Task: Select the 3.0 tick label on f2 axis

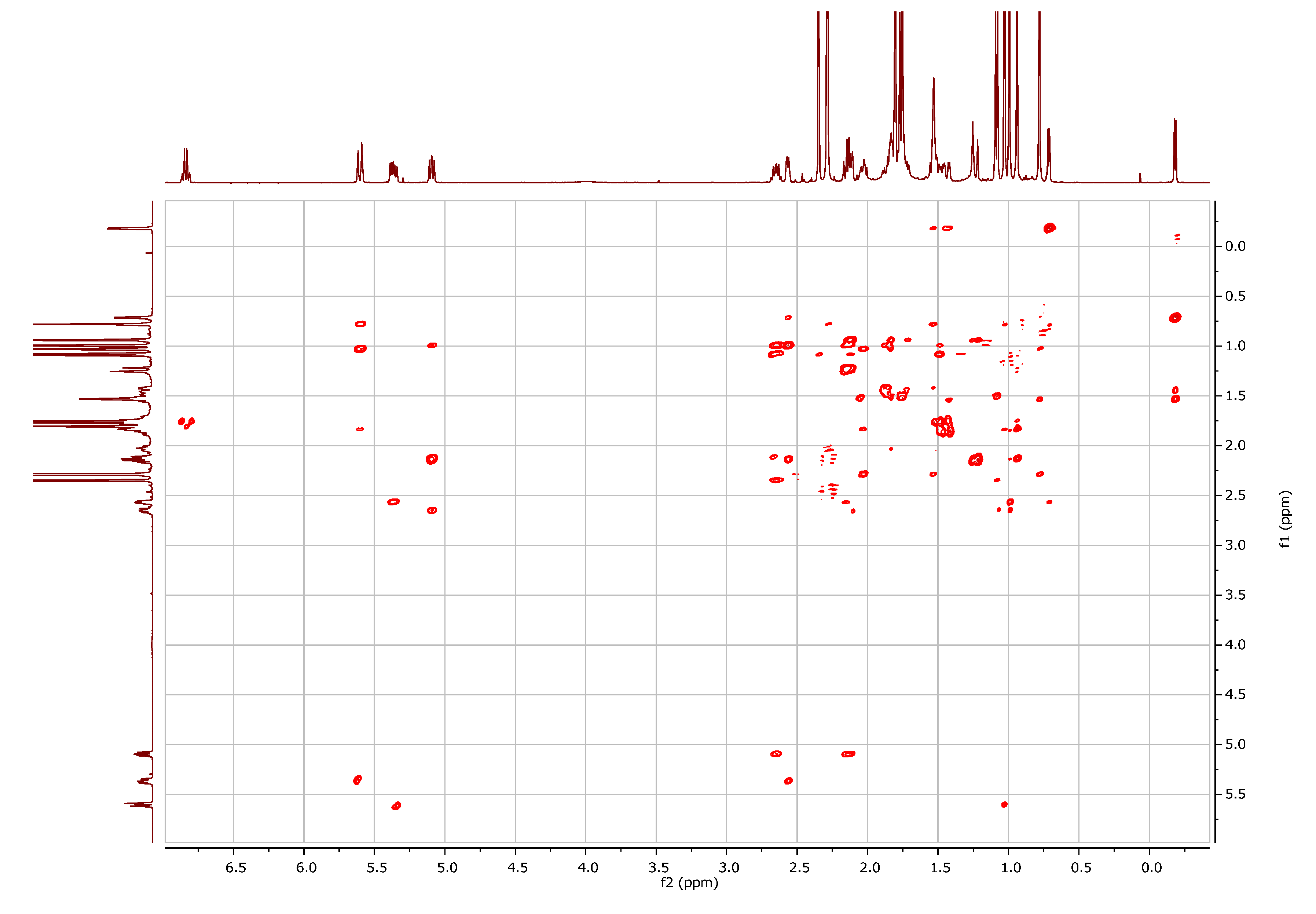Action: 729,868
